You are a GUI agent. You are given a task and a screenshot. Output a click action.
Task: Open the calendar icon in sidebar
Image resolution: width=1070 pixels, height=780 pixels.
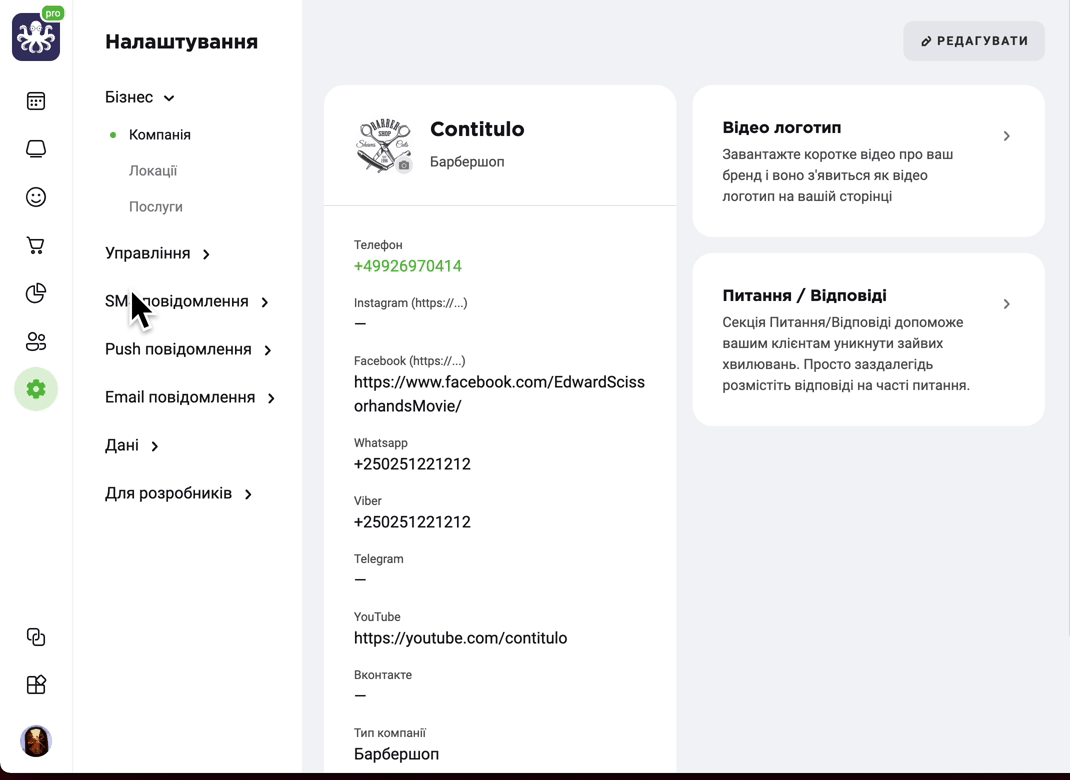(x=36, y=101)
